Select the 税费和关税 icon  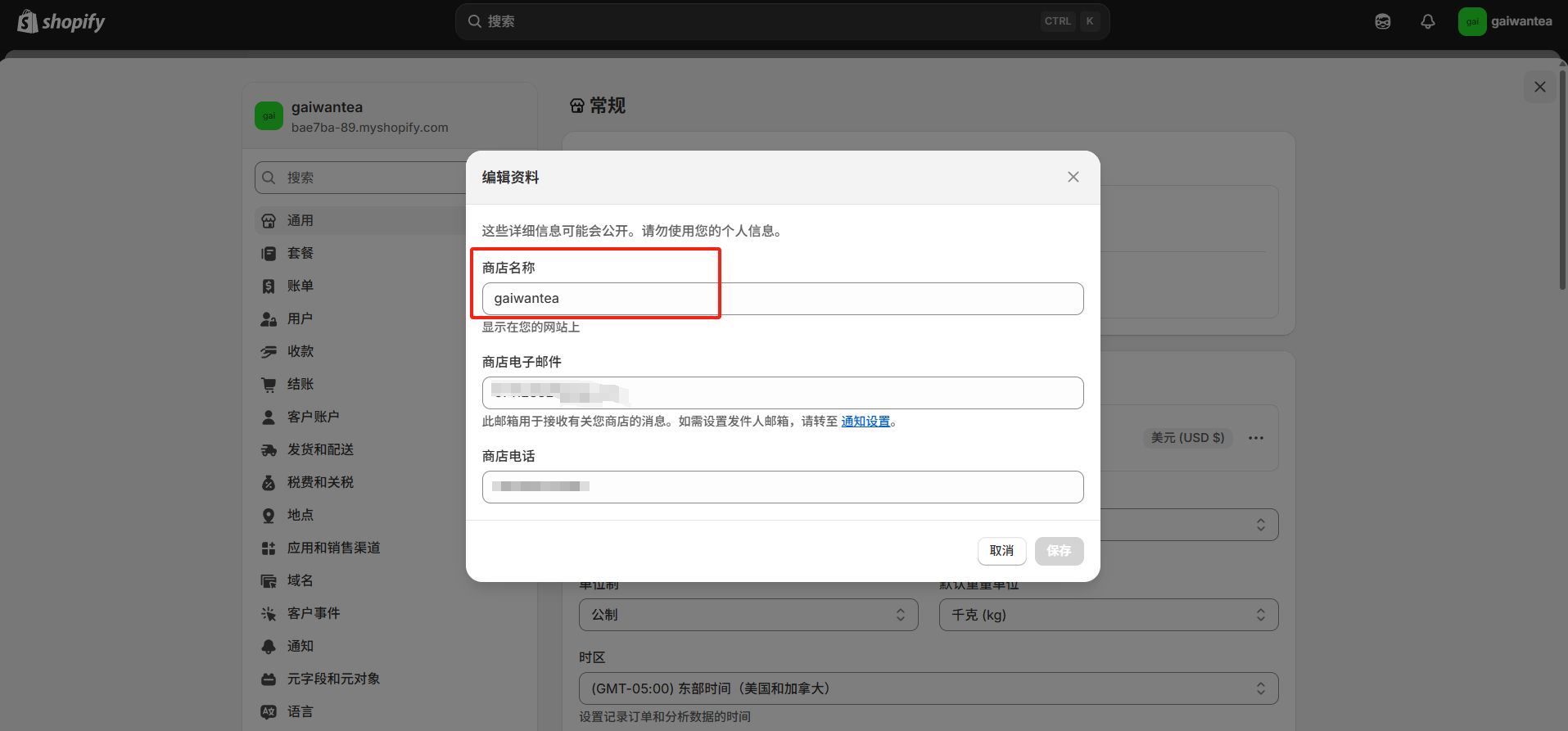point(269,483)
